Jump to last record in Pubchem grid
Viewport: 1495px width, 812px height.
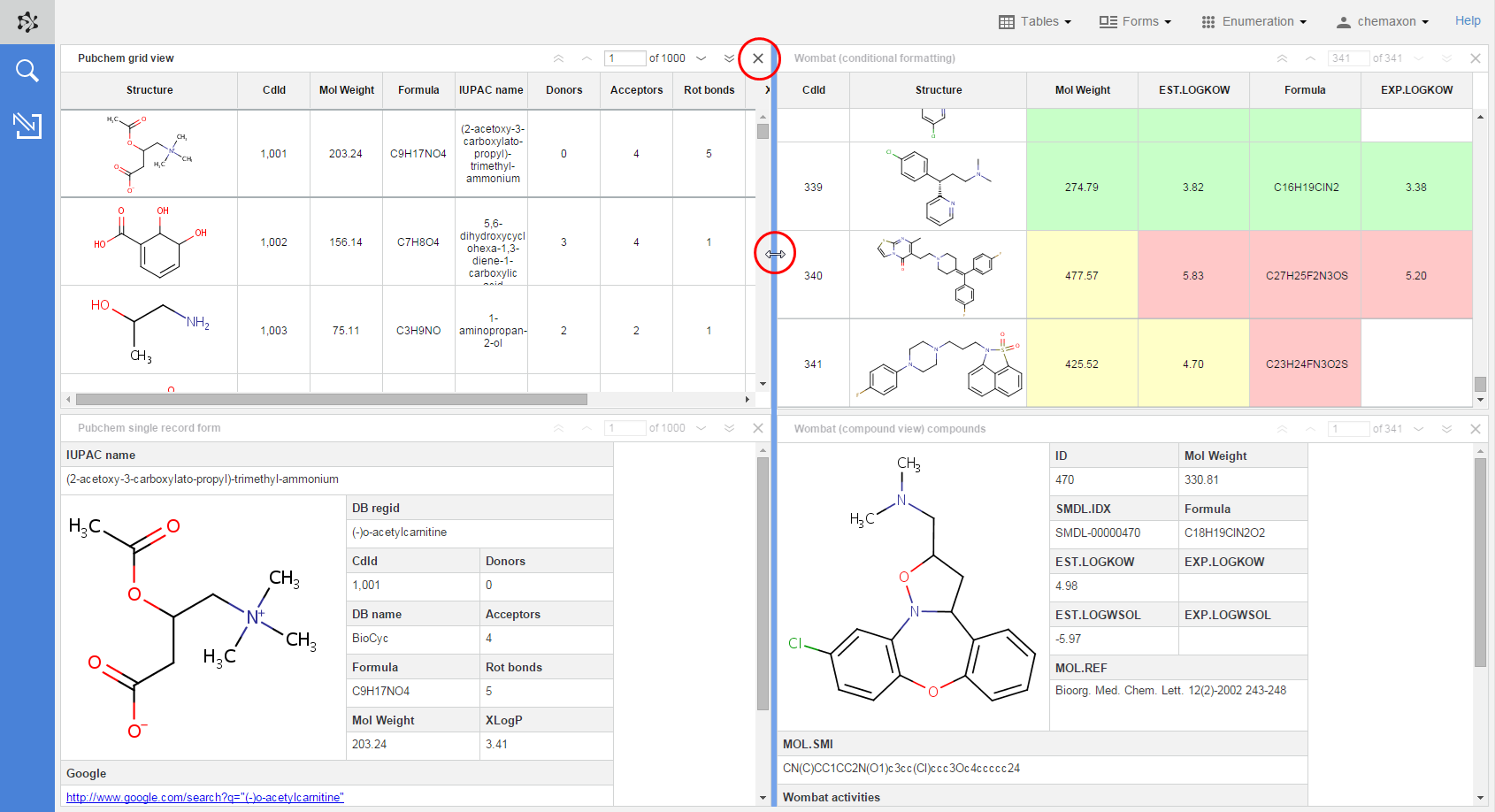729,58
